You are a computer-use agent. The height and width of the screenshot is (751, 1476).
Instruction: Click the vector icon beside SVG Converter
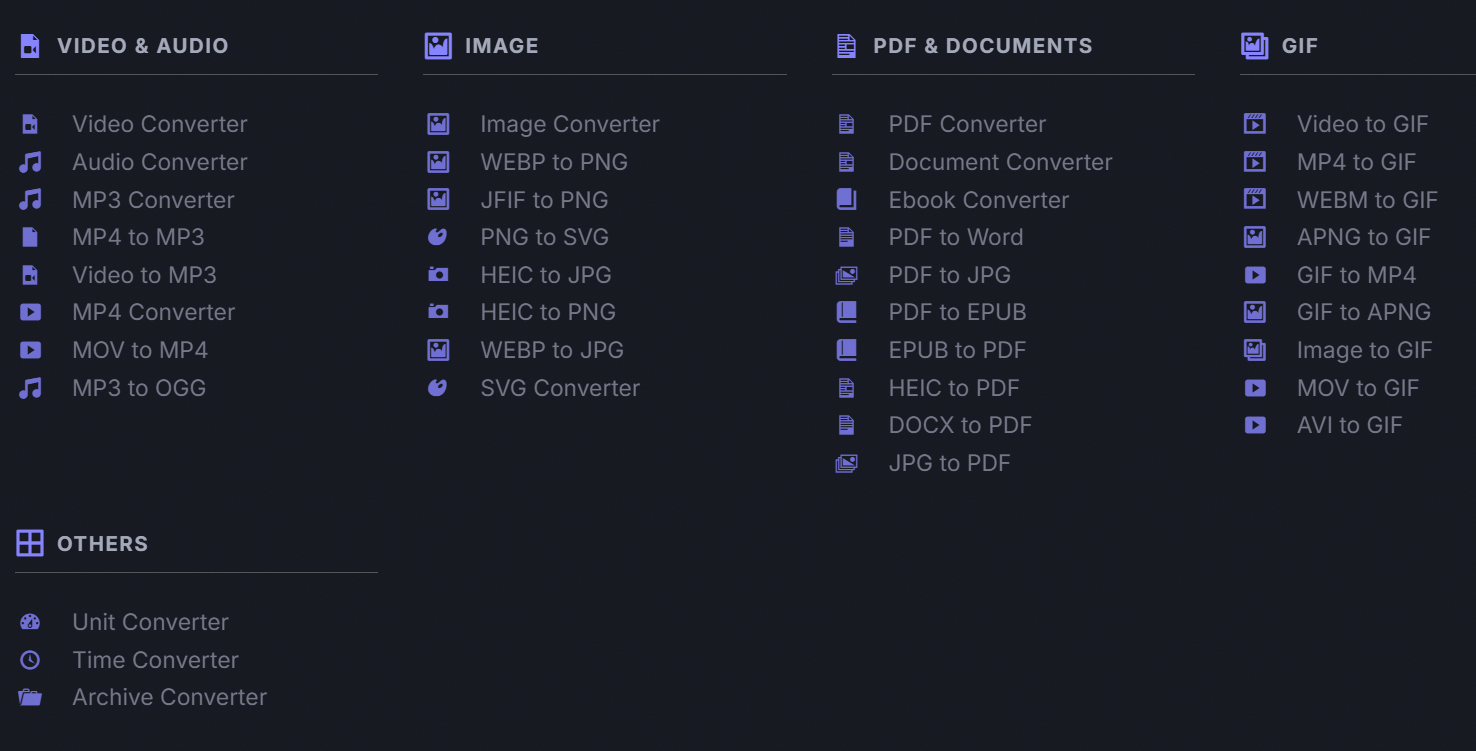pyautogui.click(x=438, y=388)
